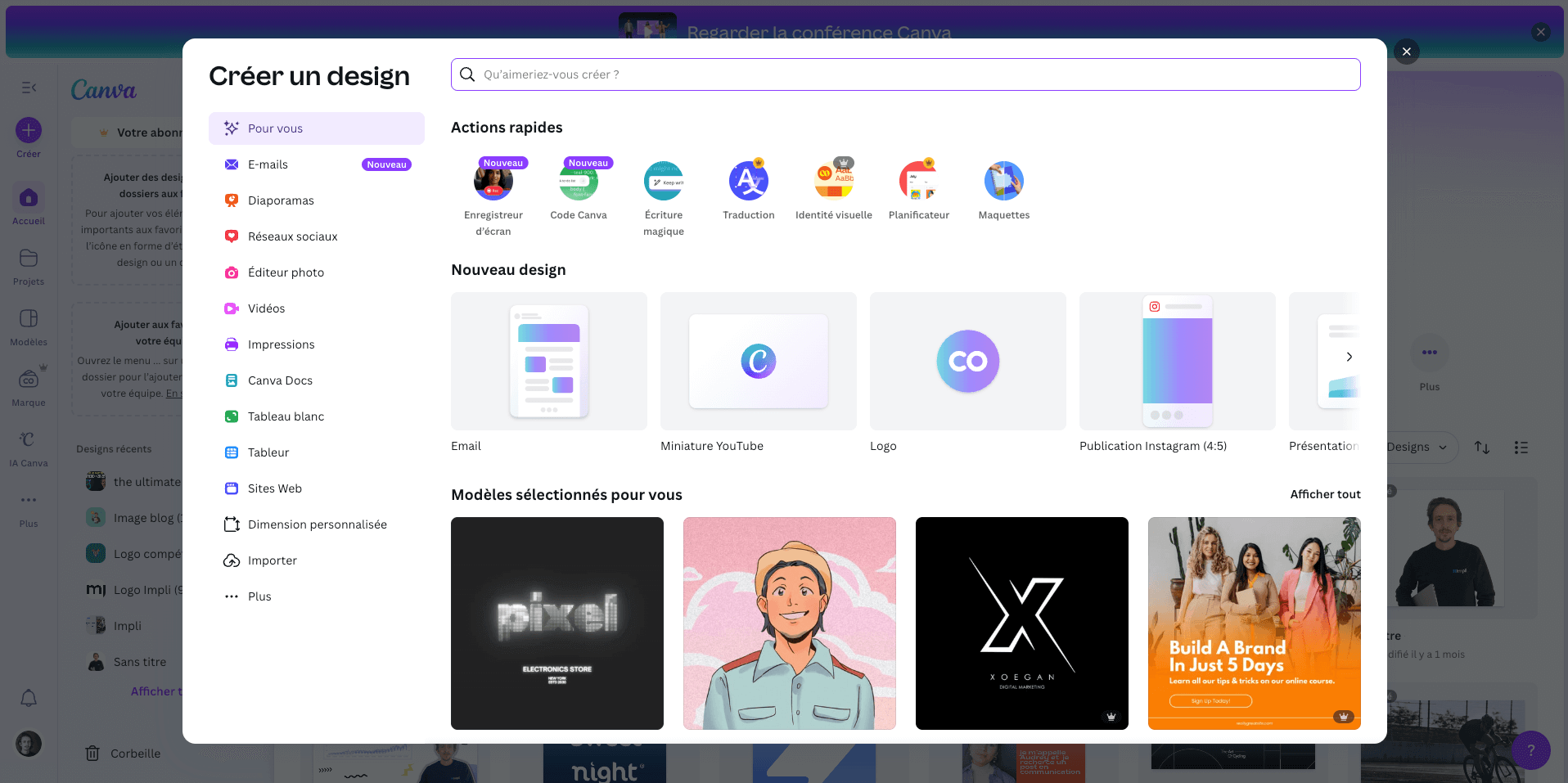
Task: Select the Diaporamas category
Action: tap(317, 200)
